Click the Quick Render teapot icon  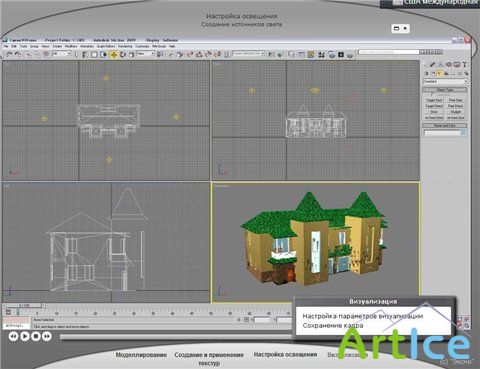pos(350,55)
